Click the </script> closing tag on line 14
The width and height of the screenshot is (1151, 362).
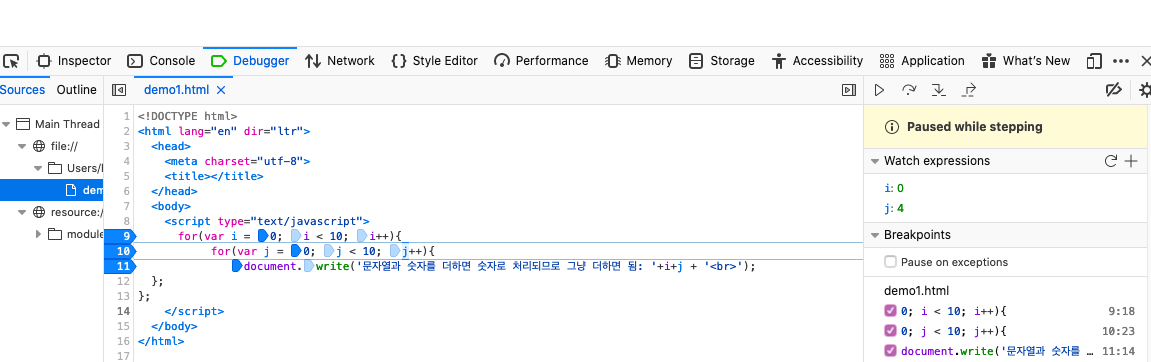point(195,311)
